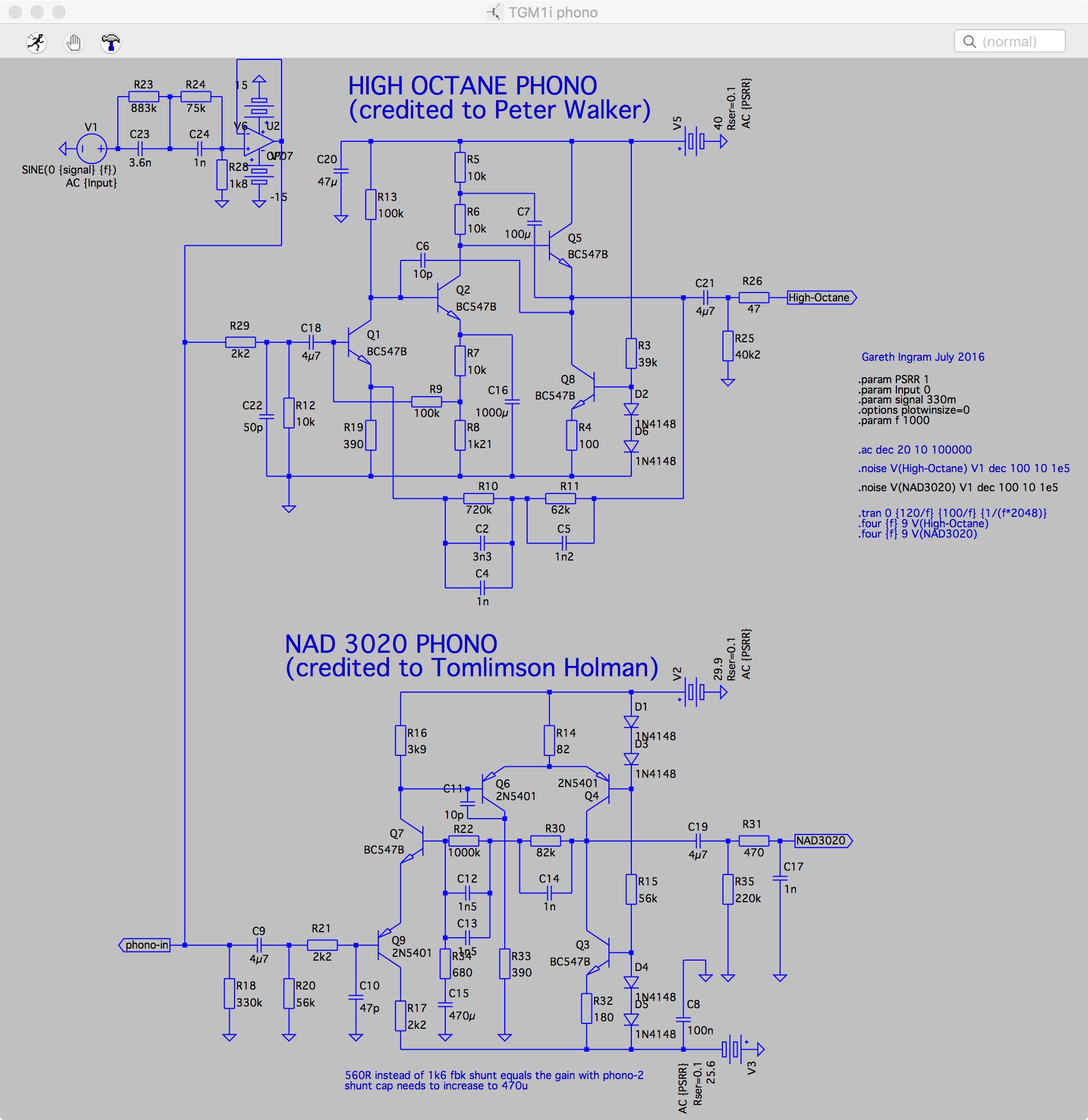Click the C8 100n capacitor value
The height and width of the screenshot is (1120, 1088).
tap(700, 1030)
